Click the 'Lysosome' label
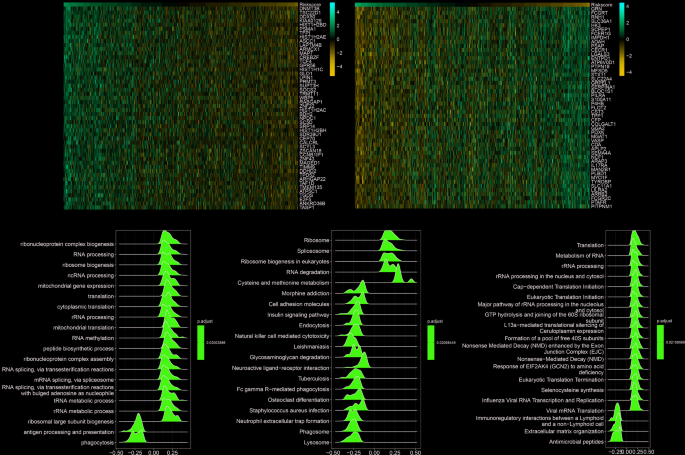 (x=317, y=442)
